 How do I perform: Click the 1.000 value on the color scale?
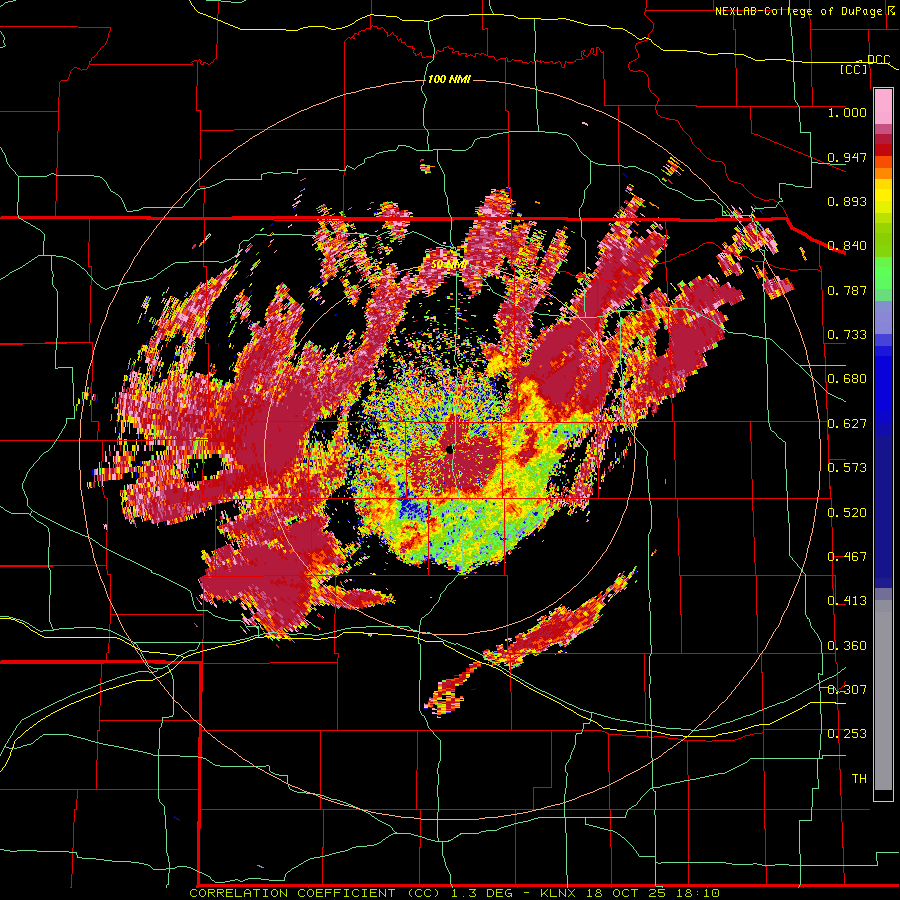point(847,112)
